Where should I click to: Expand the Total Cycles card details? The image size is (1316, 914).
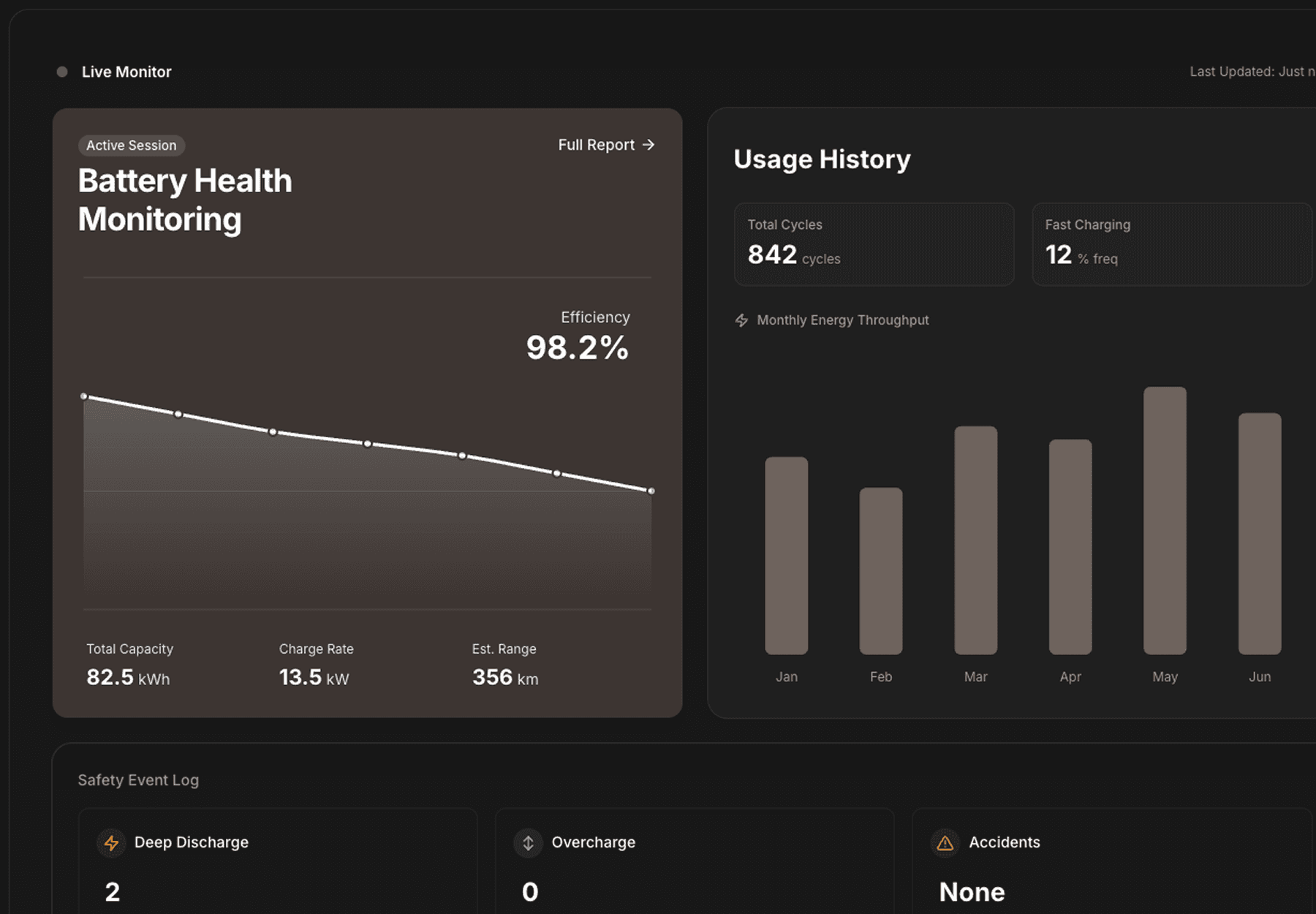(874, 244)
